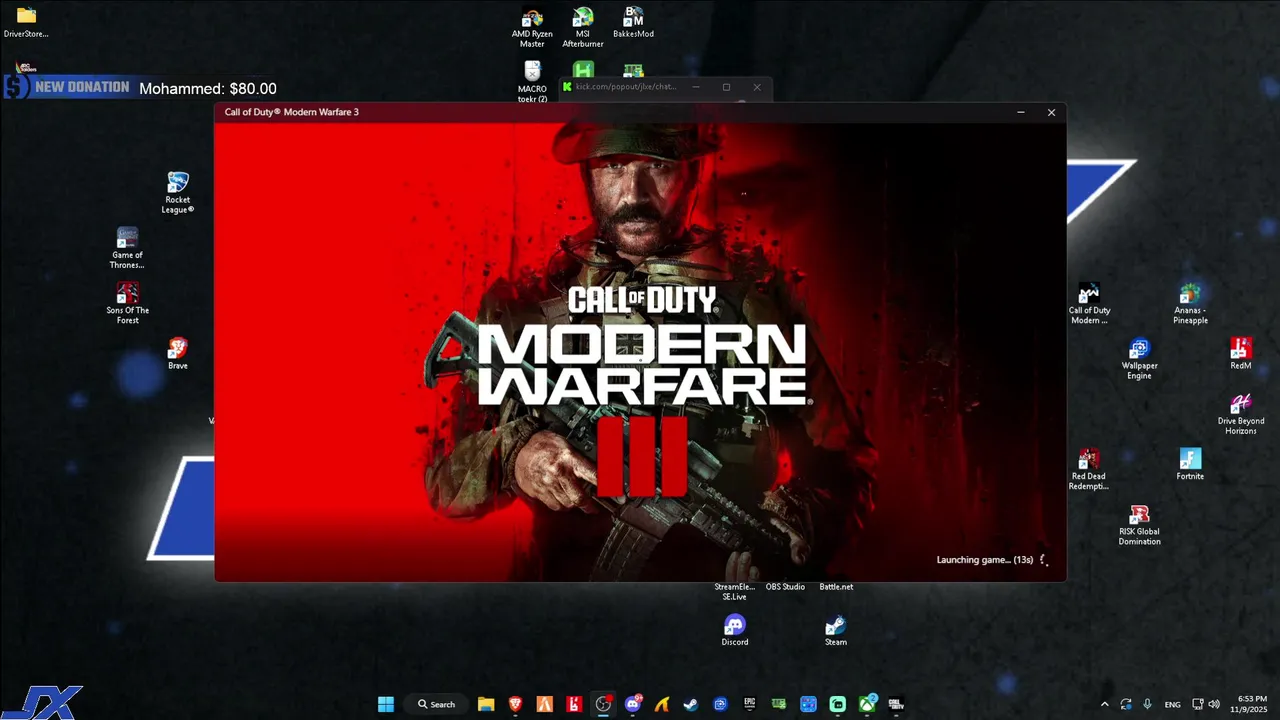Open the Fortnite desktop shortcut

coord(1190,464)
